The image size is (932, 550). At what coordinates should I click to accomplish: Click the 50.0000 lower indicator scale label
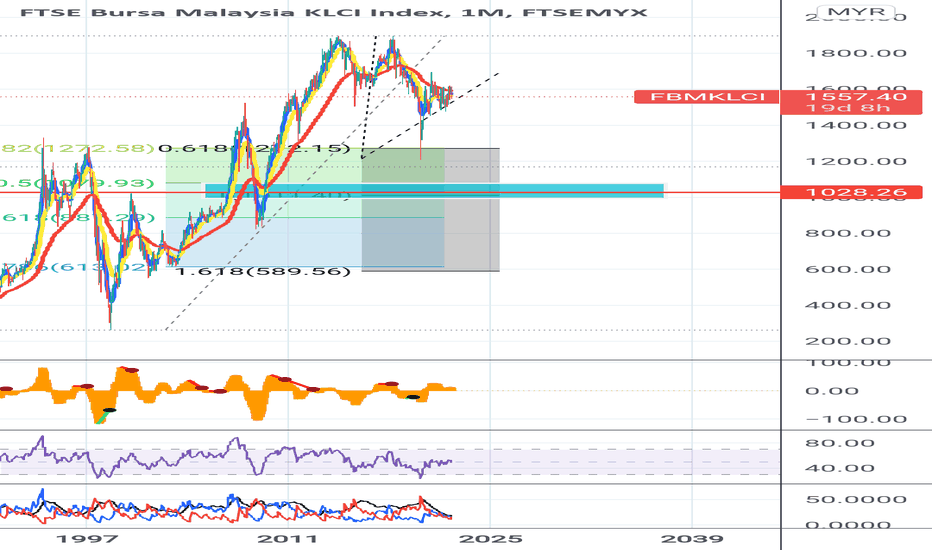click(x=856, y=499)
